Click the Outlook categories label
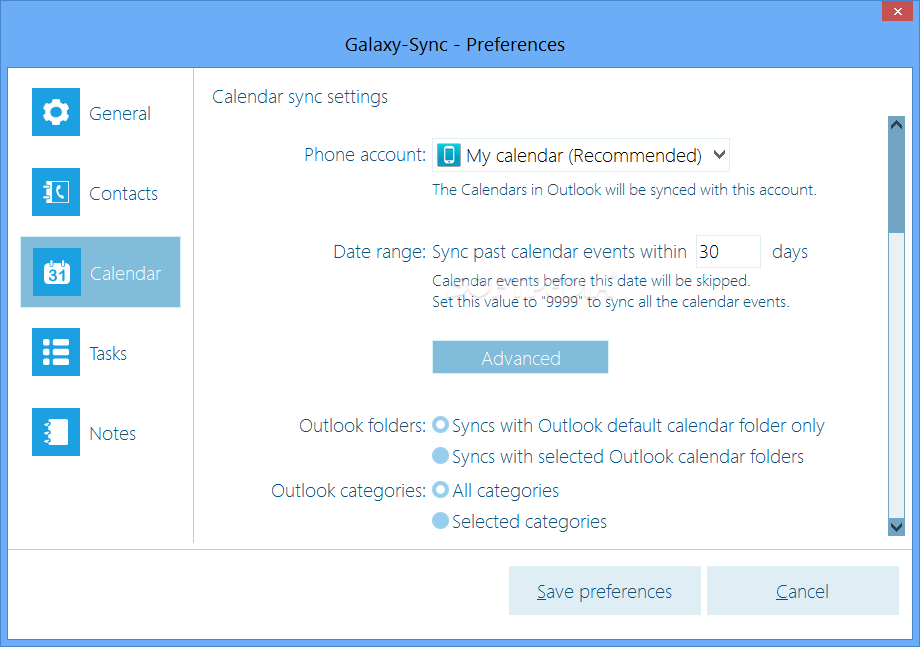Image resolution: width=920 pixels, height=647 pixels. pos(349,490)
